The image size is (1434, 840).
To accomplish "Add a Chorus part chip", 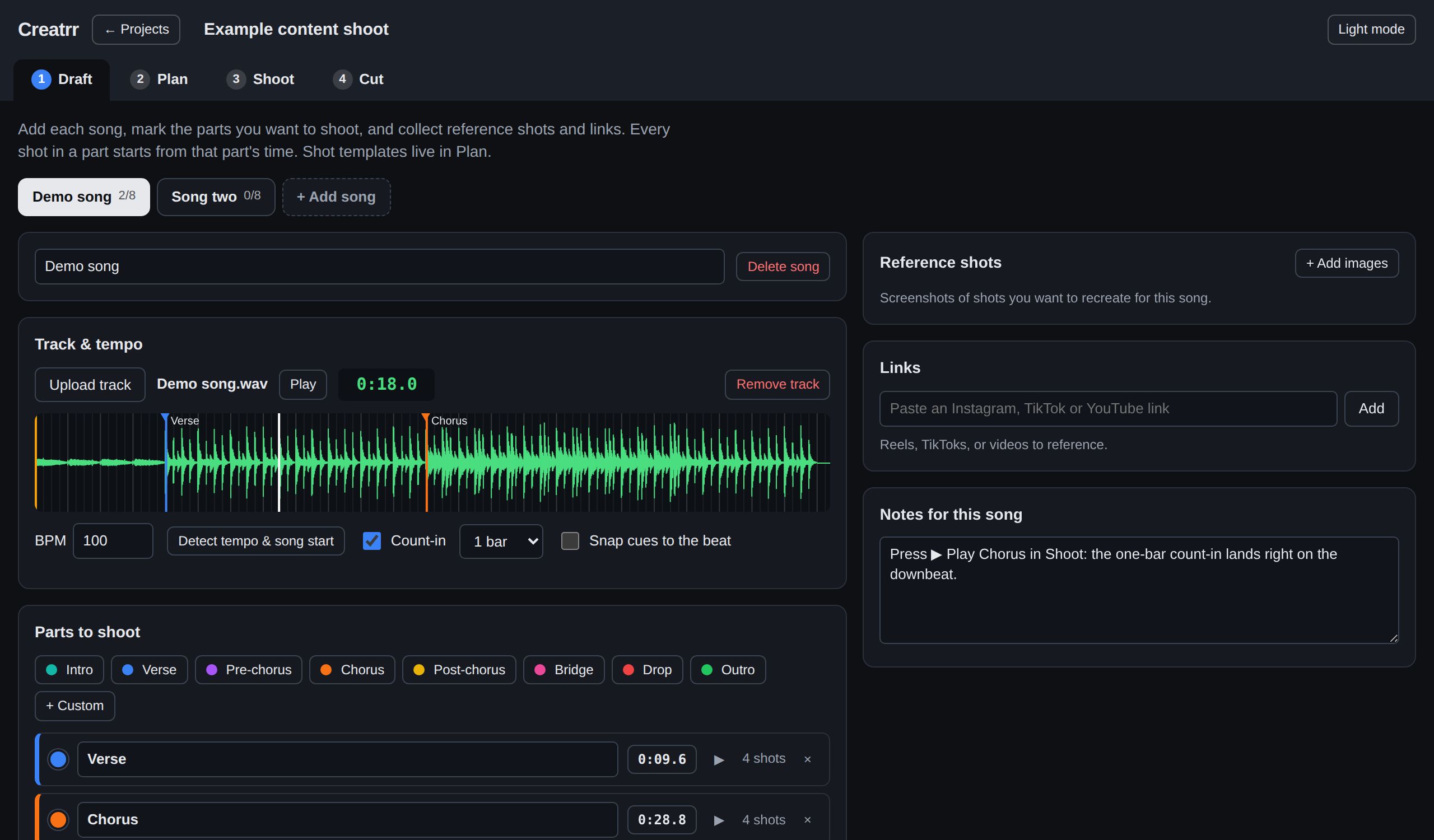I will [352, 670].
